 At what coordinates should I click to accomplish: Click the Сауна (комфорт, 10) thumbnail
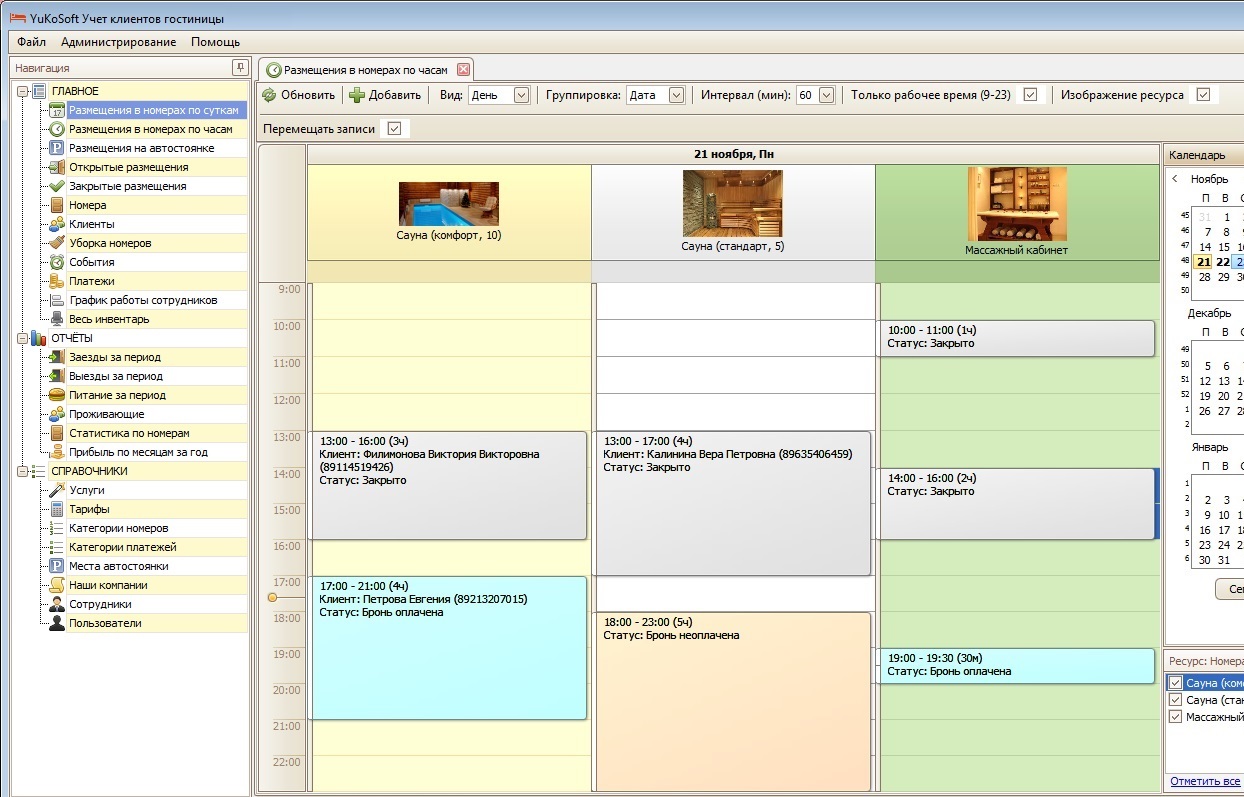point(448,203)
